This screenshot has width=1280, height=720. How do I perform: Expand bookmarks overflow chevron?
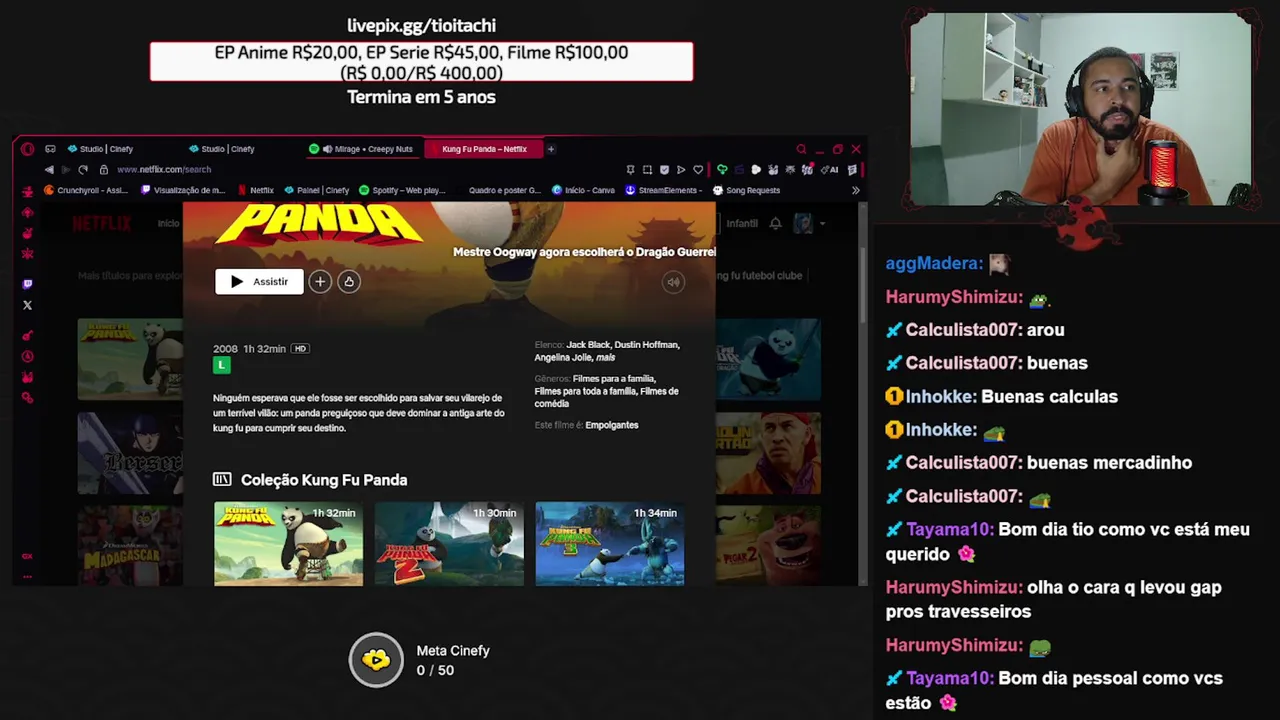tap(855, 190)
